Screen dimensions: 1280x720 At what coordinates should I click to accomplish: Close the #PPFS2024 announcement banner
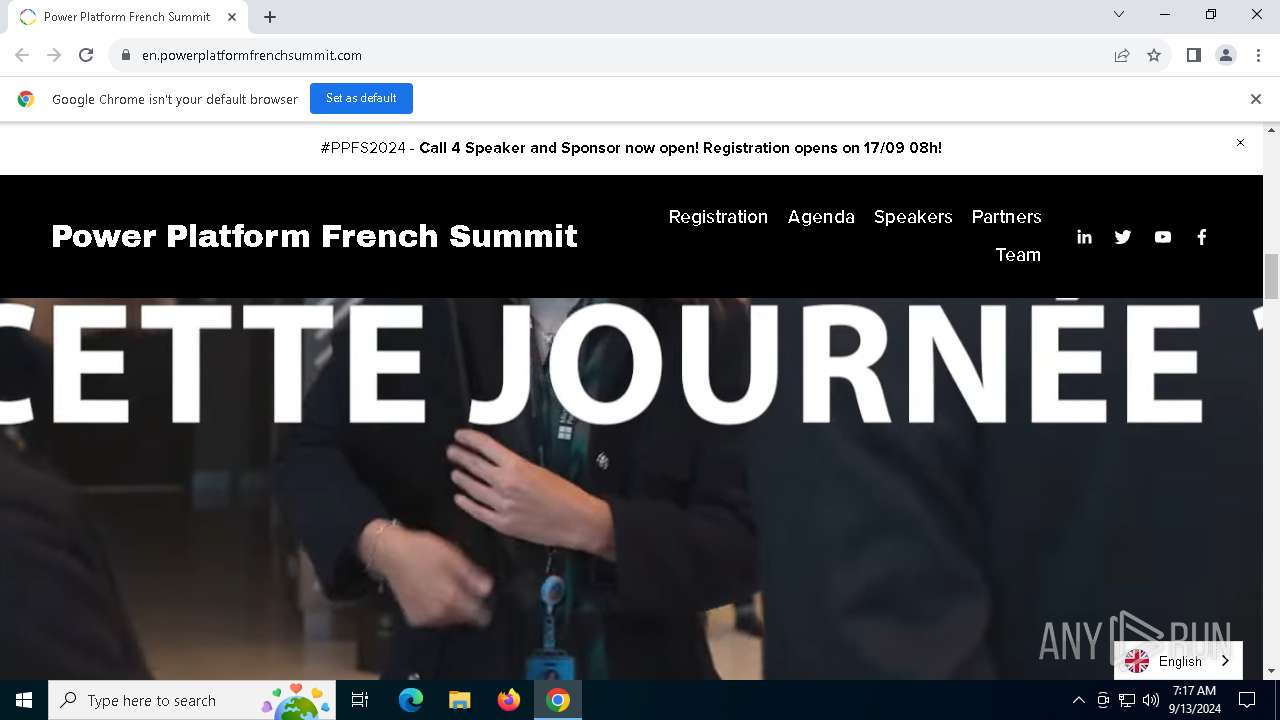(x=1240, y=143)
